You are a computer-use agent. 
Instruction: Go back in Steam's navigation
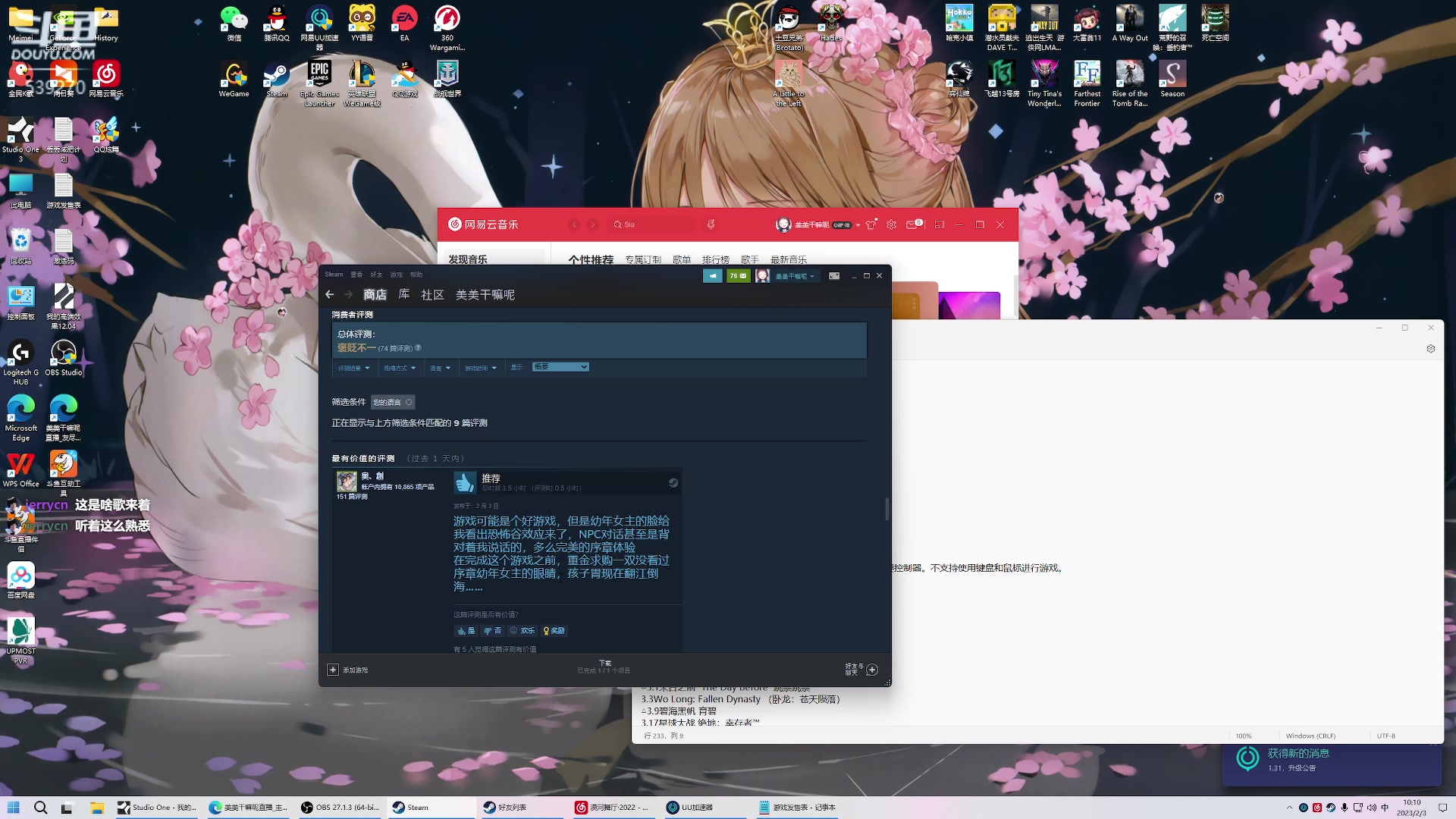(x=329, y=294)
